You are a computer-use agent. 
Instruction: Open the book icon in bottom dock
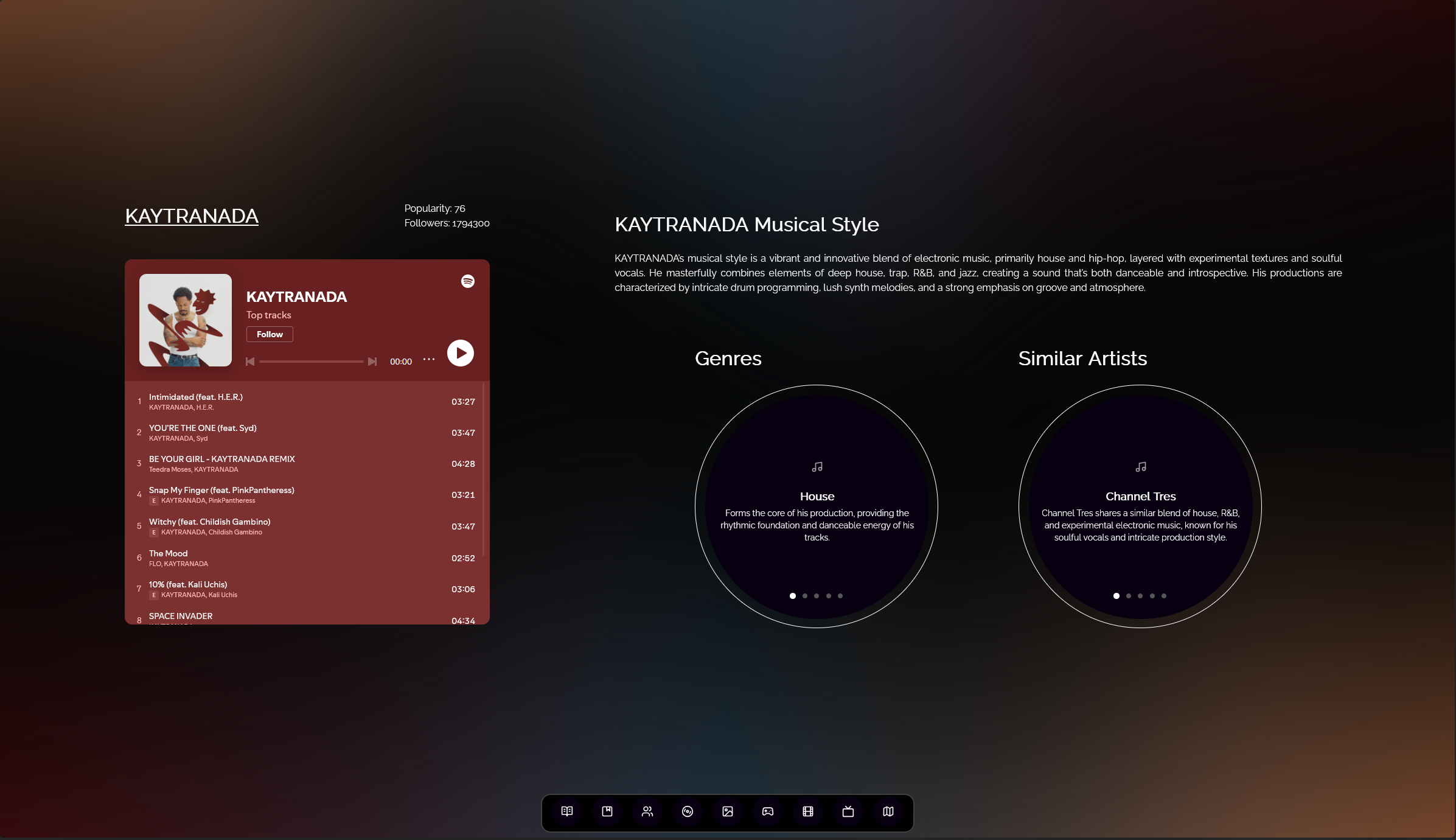tap(567, 811)
